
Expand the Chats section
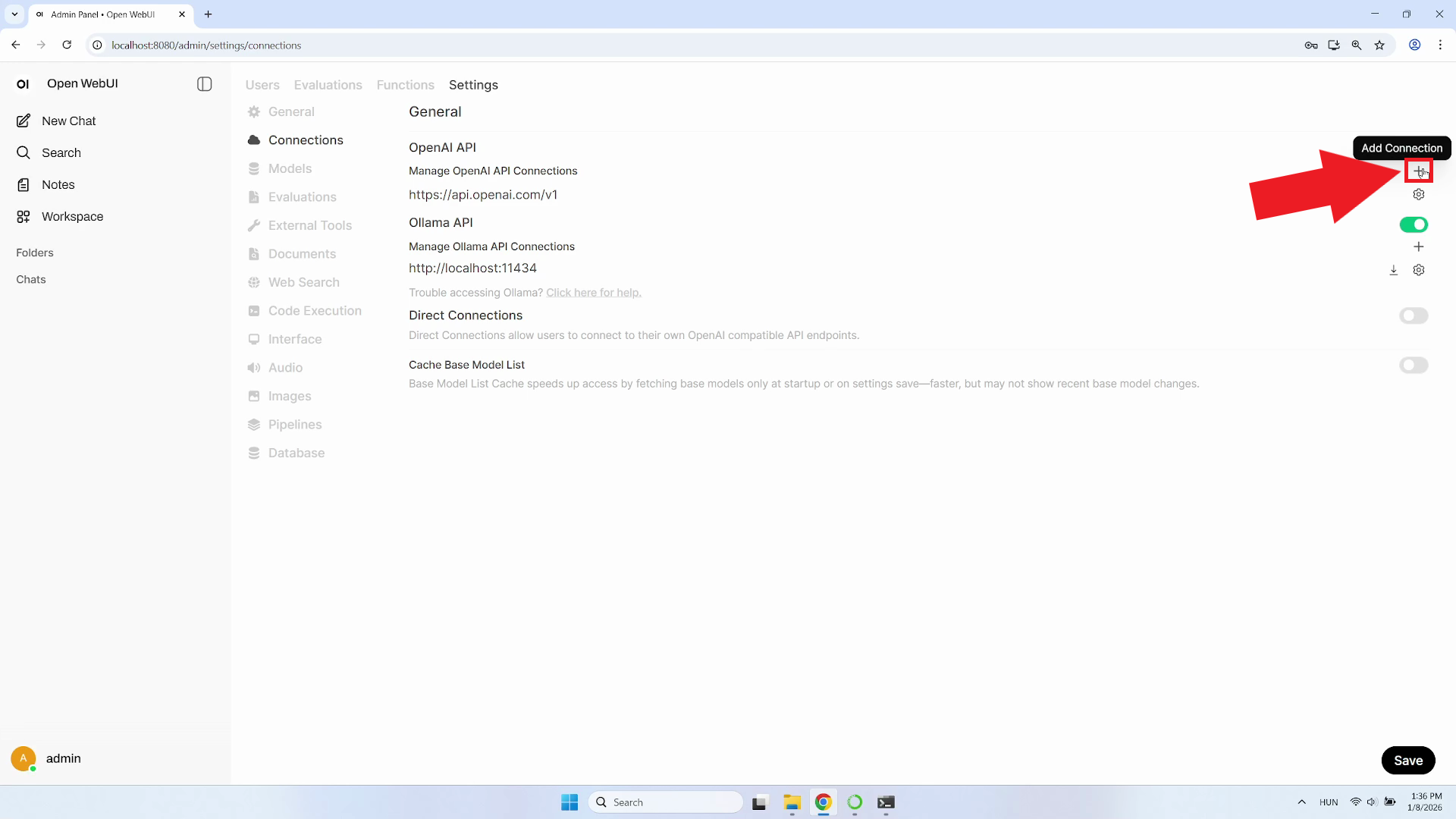pyautogui.click(x=31, y=280)
